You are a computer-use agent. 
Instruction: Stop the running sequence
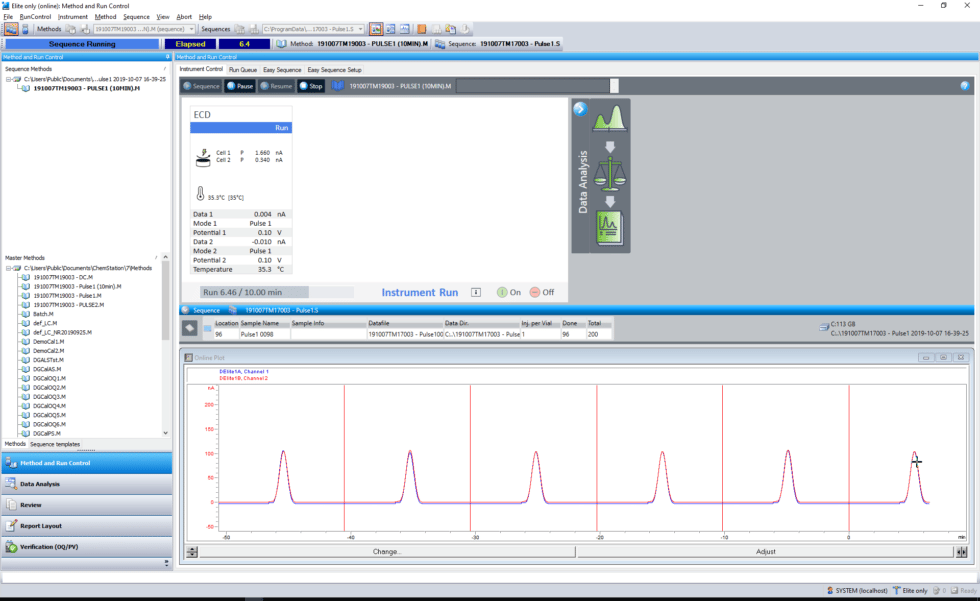[x=311, y=86]
